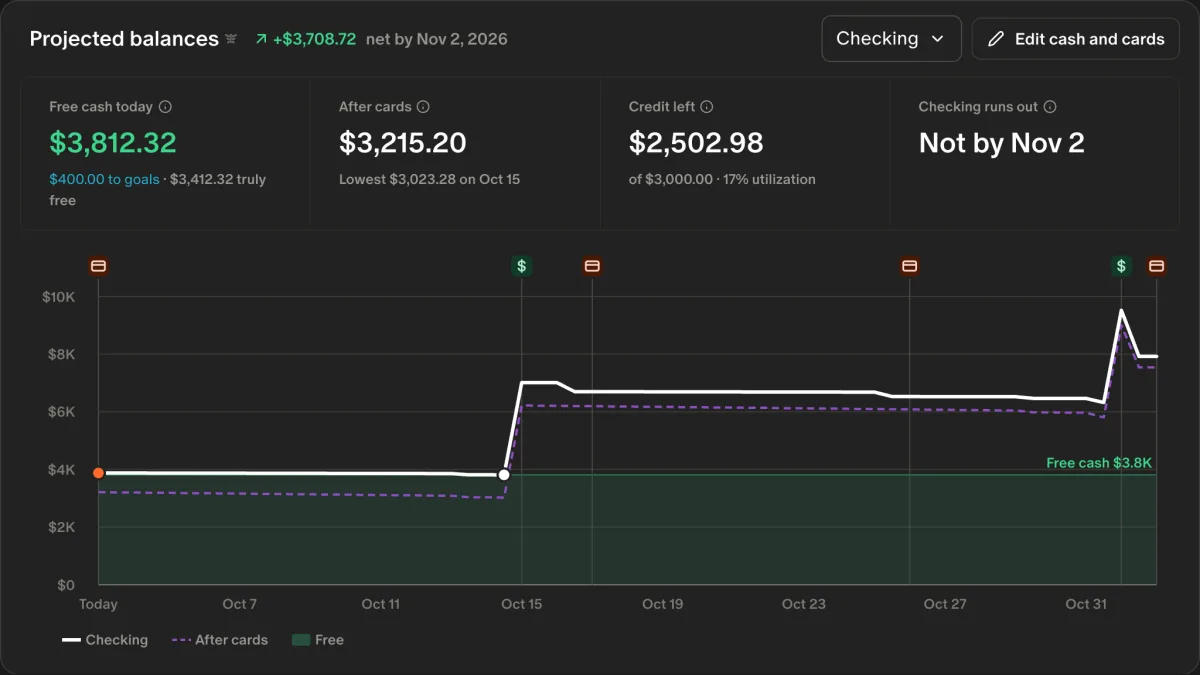Click the $2,502.98 credit left value
The height and width of the screenshot is (675, 1200).
[x=696, y=143]
